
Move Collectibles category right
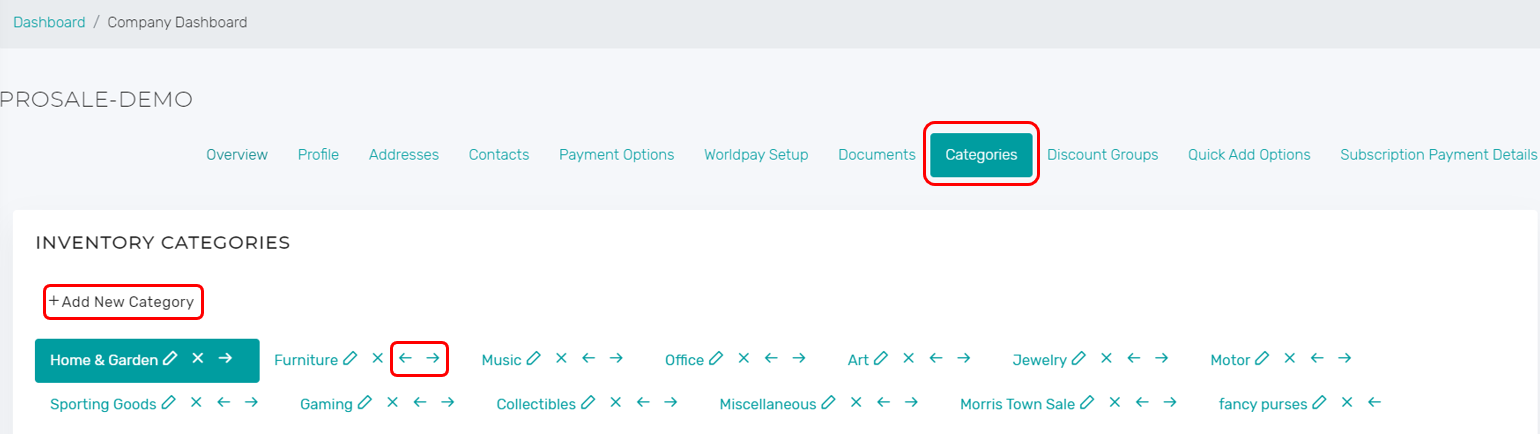670,402
